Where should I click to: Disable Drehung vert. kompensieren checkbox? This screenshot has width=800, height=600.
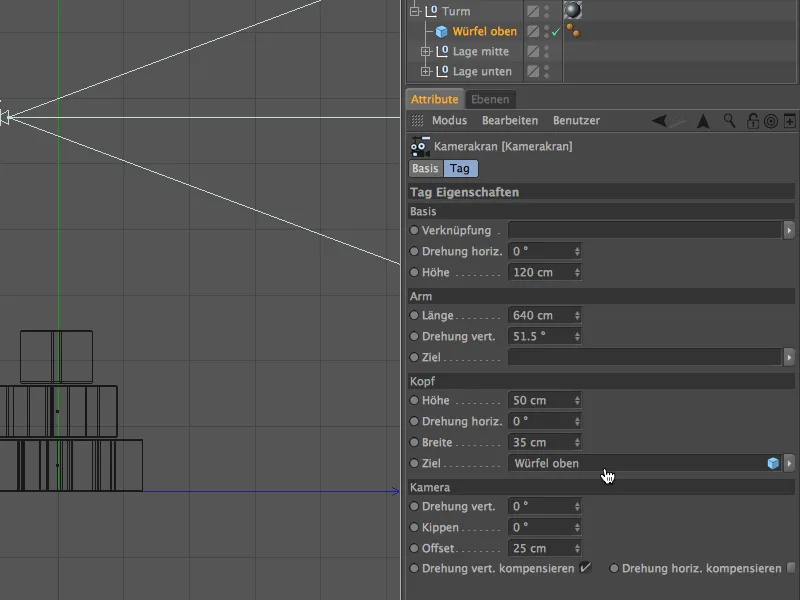(x=585, y=567)
